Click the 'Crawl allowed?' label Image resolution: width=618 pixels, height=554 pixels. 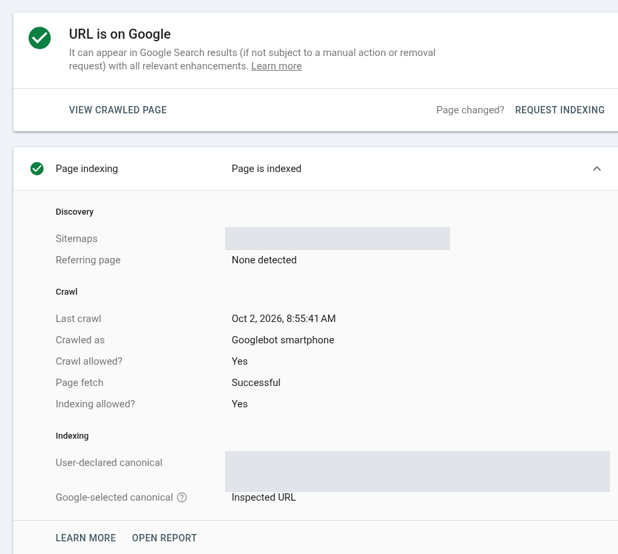pos(89,361)
